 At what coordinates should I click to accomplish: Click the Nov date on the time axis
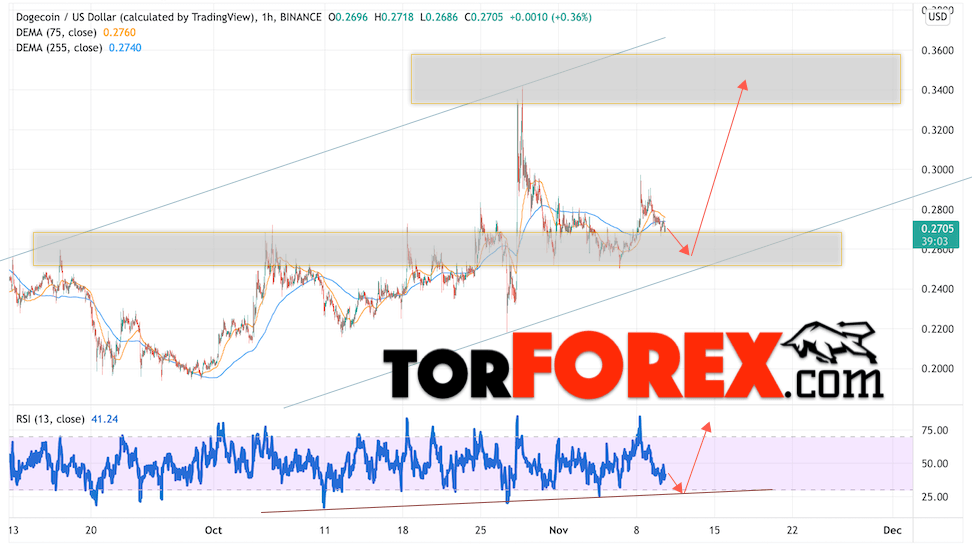[x=559, y=530]
